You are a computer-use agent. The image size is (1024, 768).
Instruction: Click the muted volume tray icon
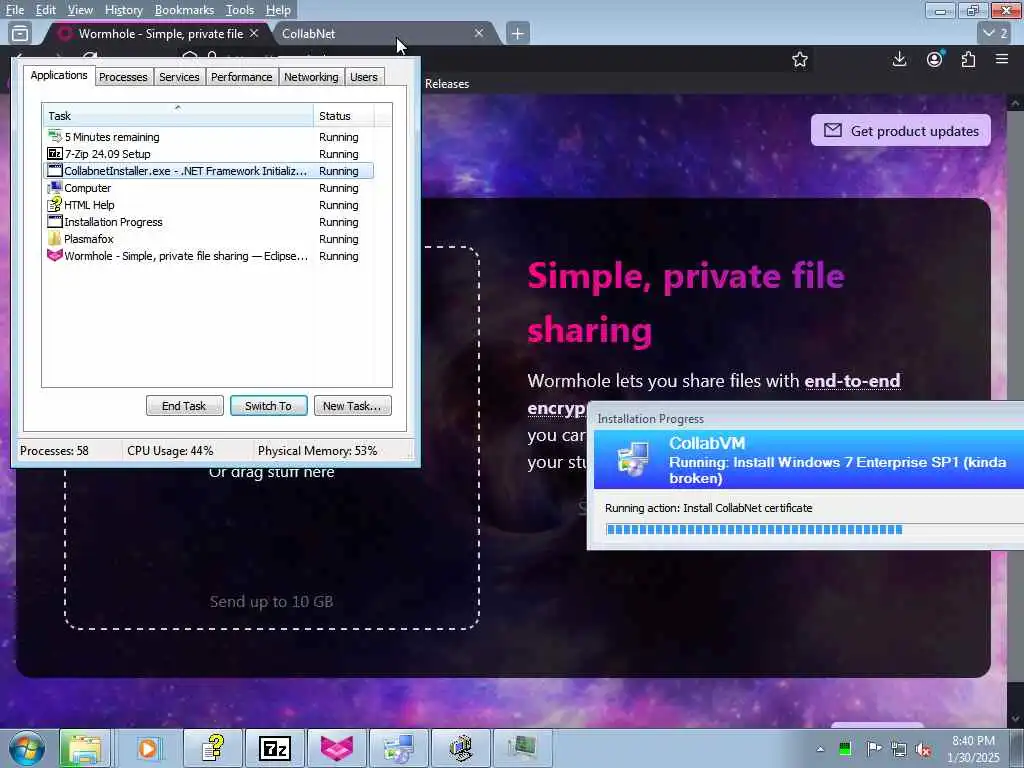(x=923, y=749)
